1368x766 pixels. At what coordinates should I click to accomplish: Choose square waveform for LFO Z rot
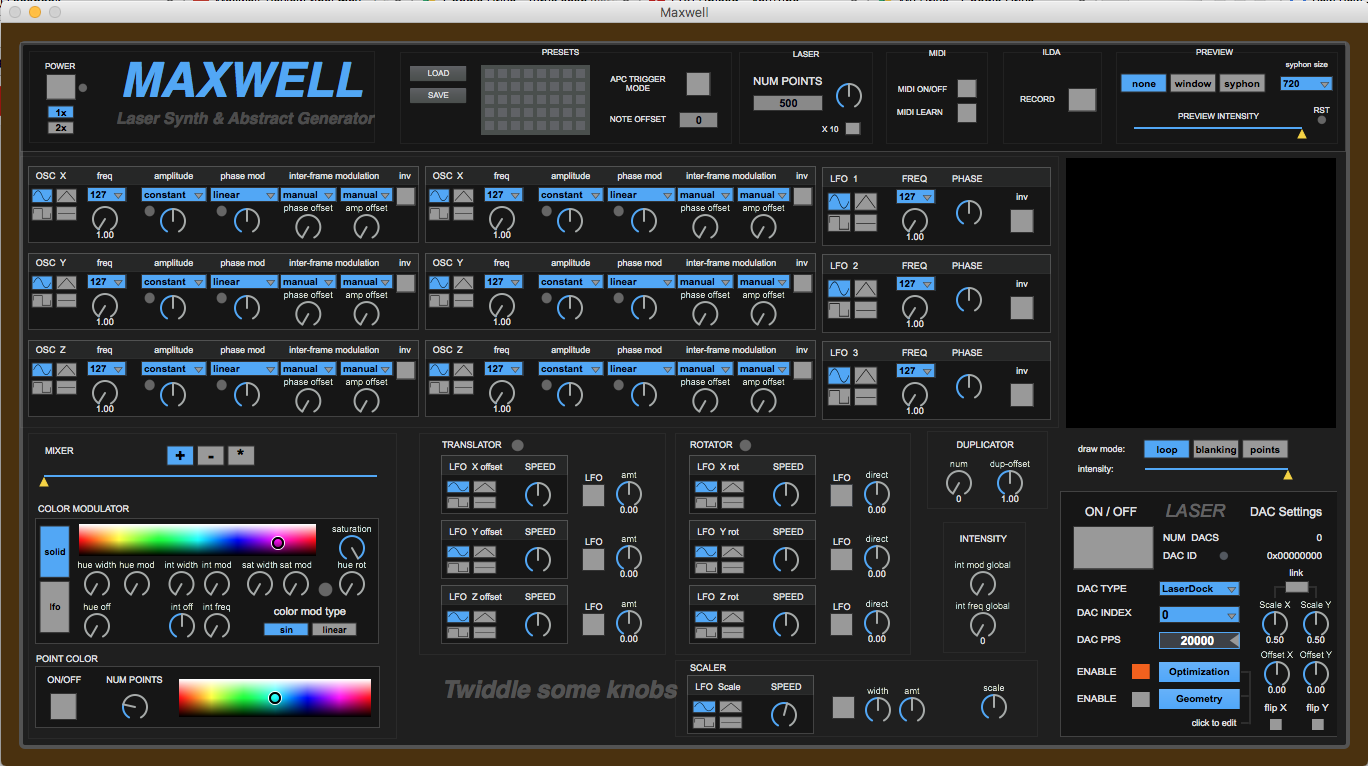click(705, 634)
